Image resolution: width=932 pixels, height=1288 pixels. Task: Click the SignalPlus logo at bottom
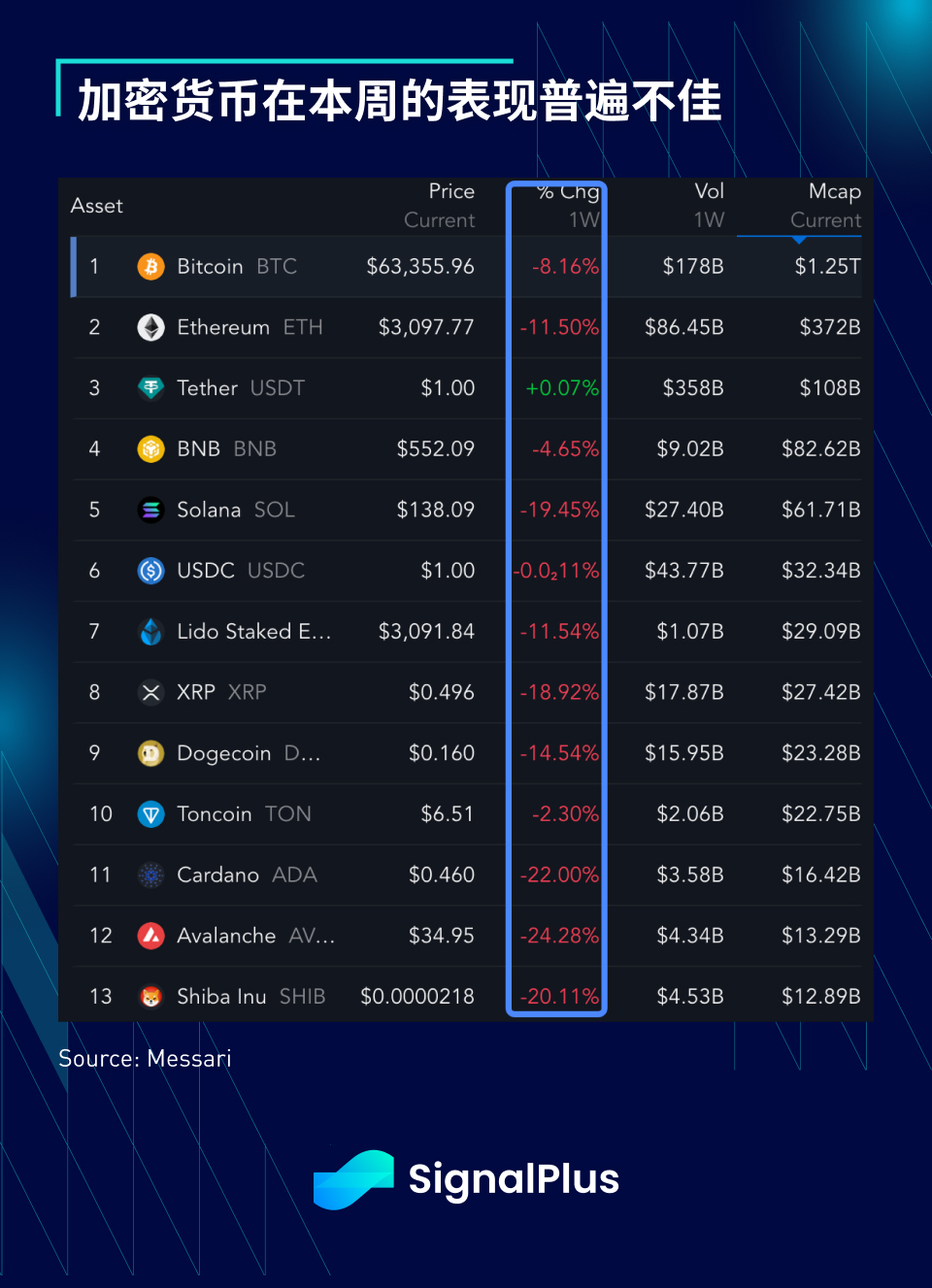[466, 1179]
